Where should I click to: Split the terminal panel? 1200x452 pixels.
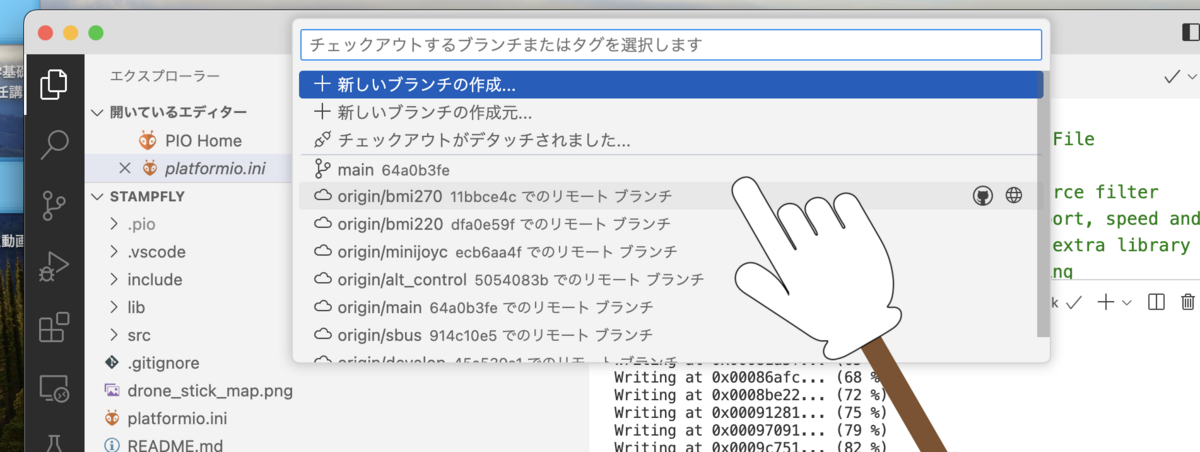point(1156,301)
